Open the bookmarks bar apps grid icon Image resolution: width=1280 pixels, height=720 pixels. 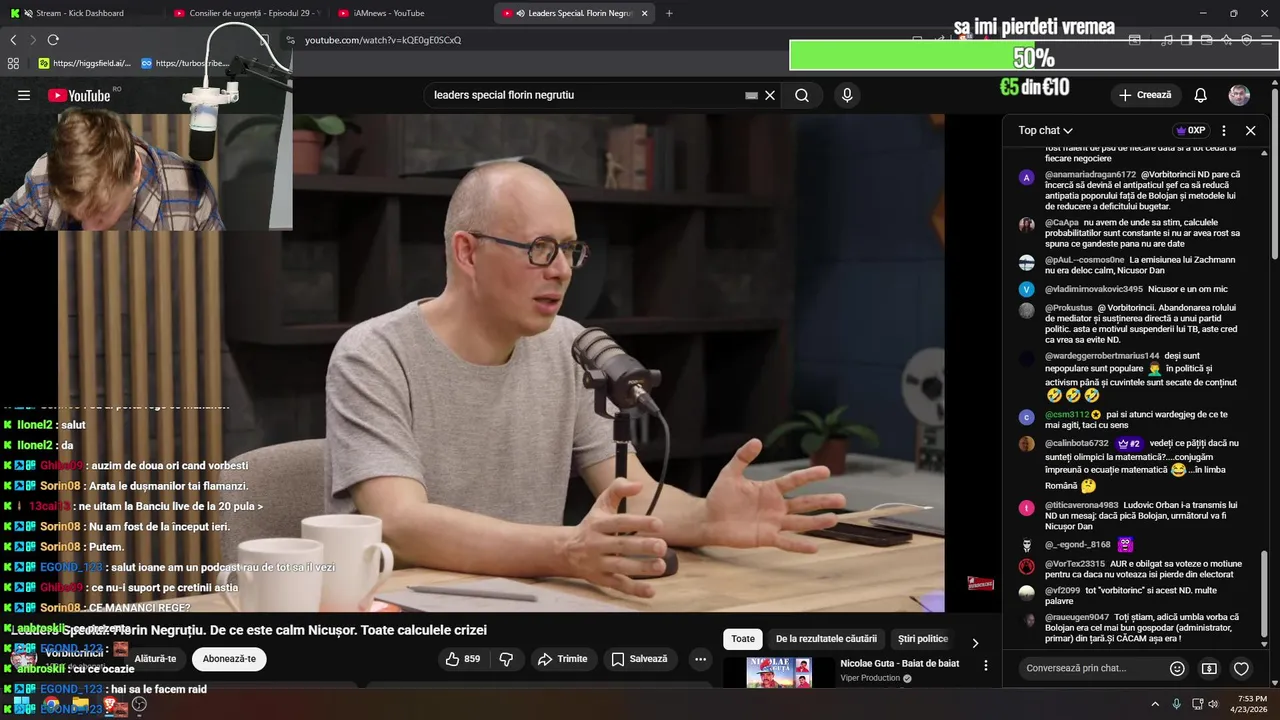13,63
